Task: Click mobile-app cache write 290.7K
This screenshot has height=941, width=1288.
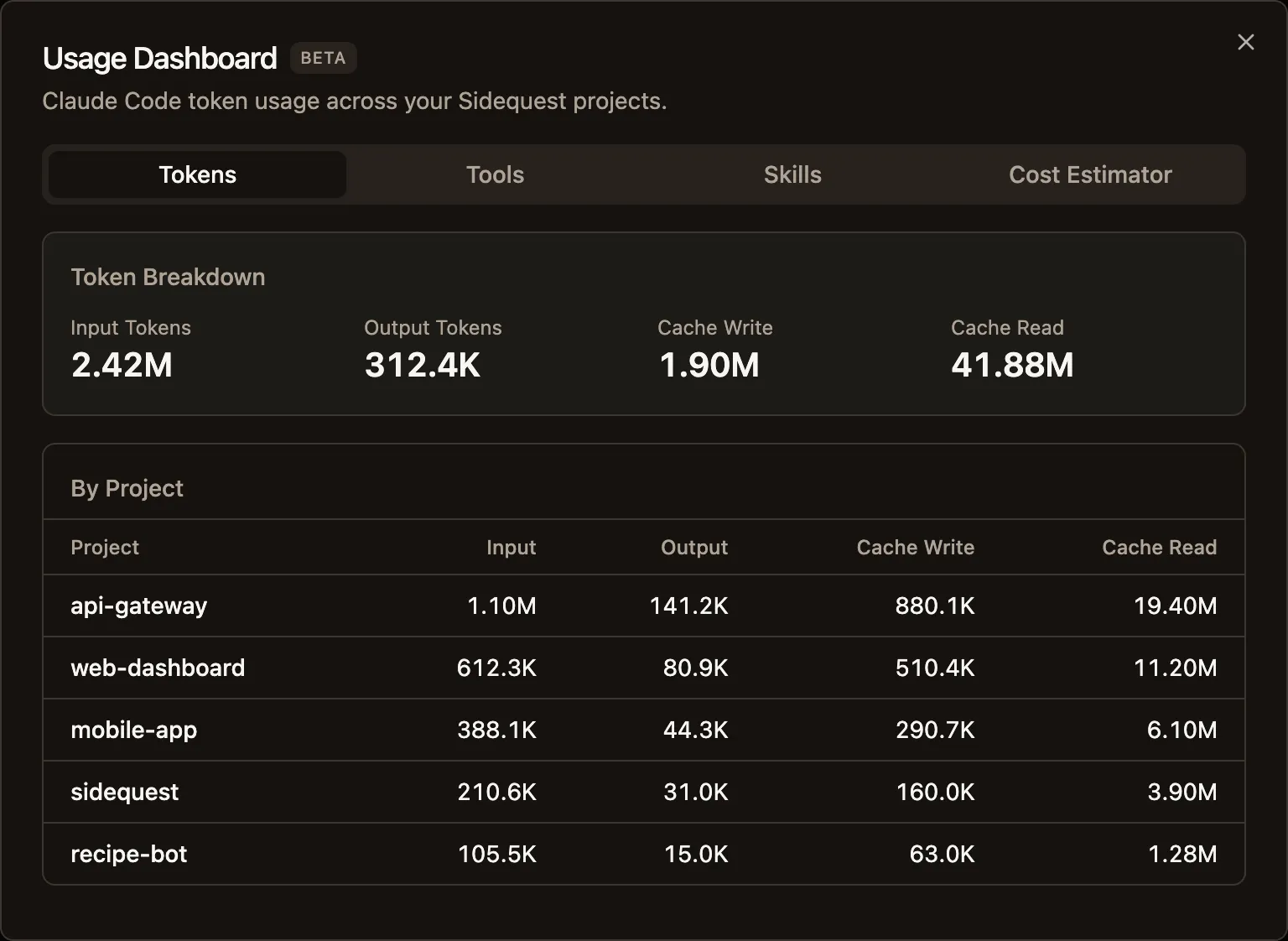Action: (x=935, y=730)
